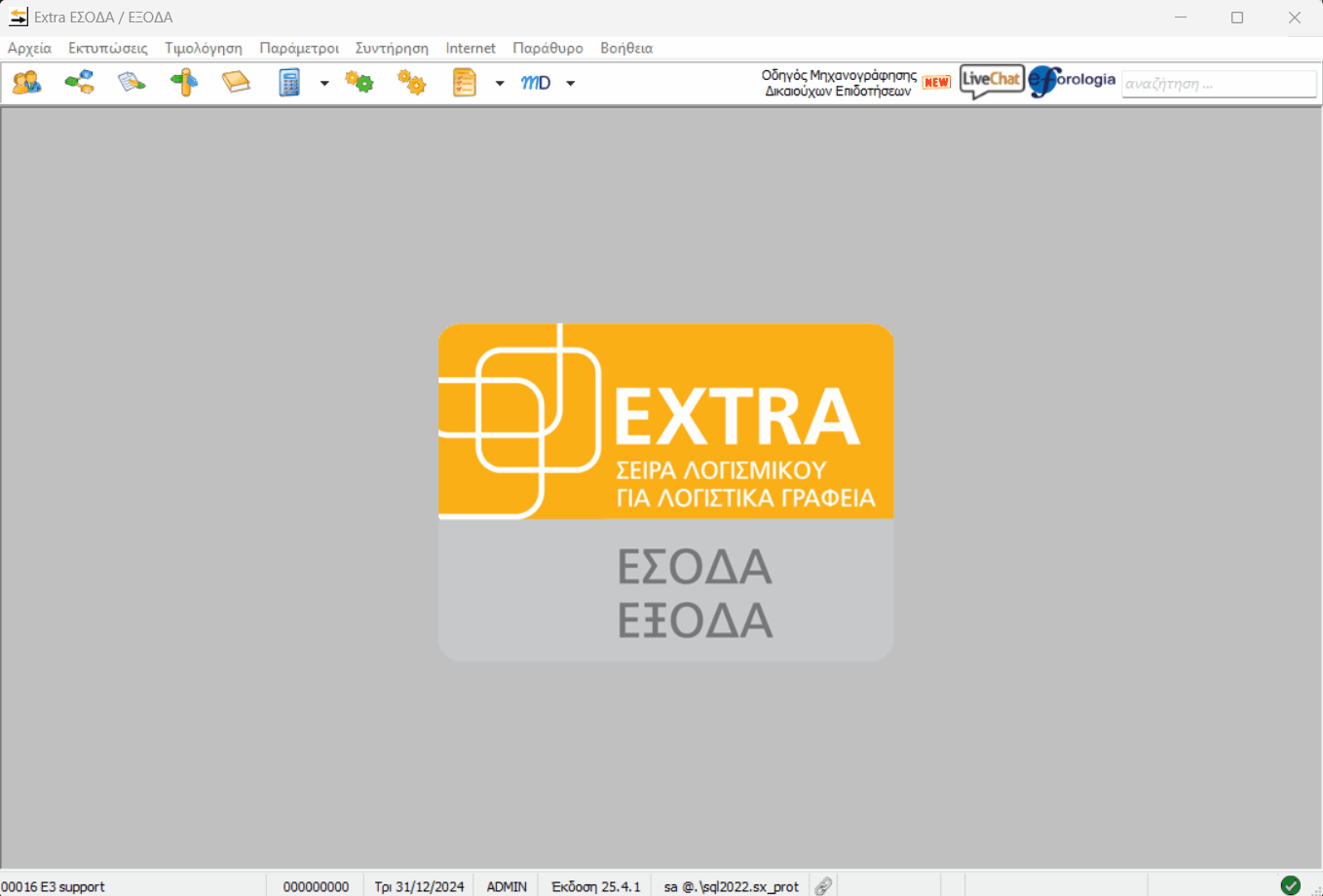The height and width of the screenshot is (896, 1323).
Task: Open the calculator tool
Action: pos(289,83)
